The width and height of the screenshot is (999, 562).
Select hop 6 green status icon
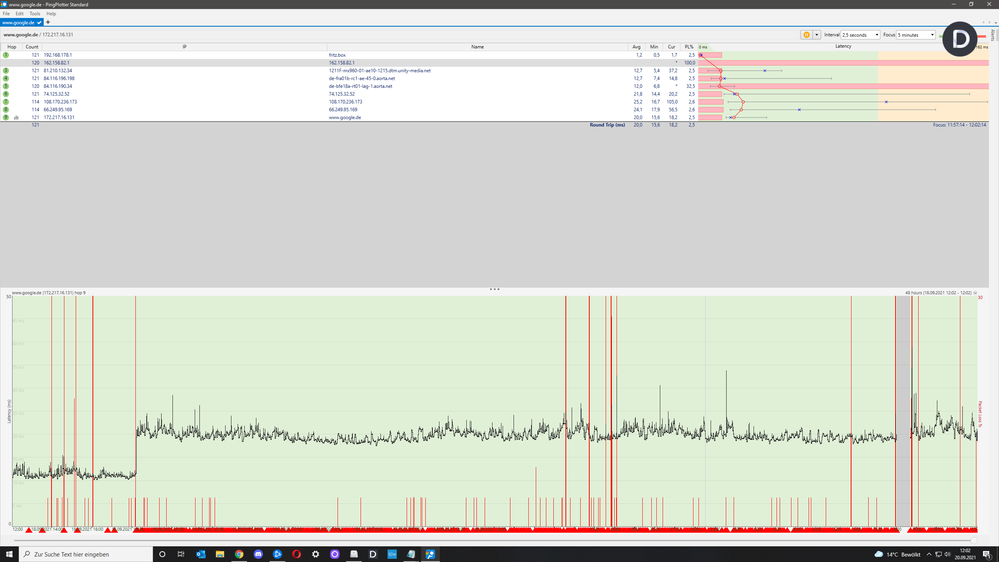pos(6,94)
